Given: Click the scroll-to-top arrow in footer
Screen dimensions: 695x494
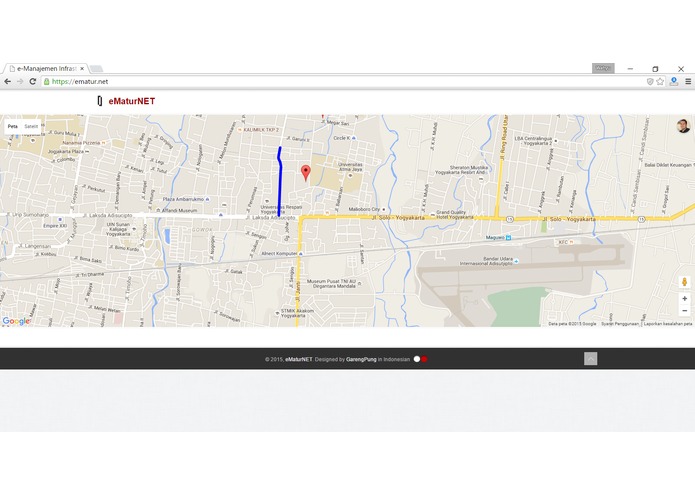Looking at the screenshot, I should pyautogui.click(x=590, y=358).
